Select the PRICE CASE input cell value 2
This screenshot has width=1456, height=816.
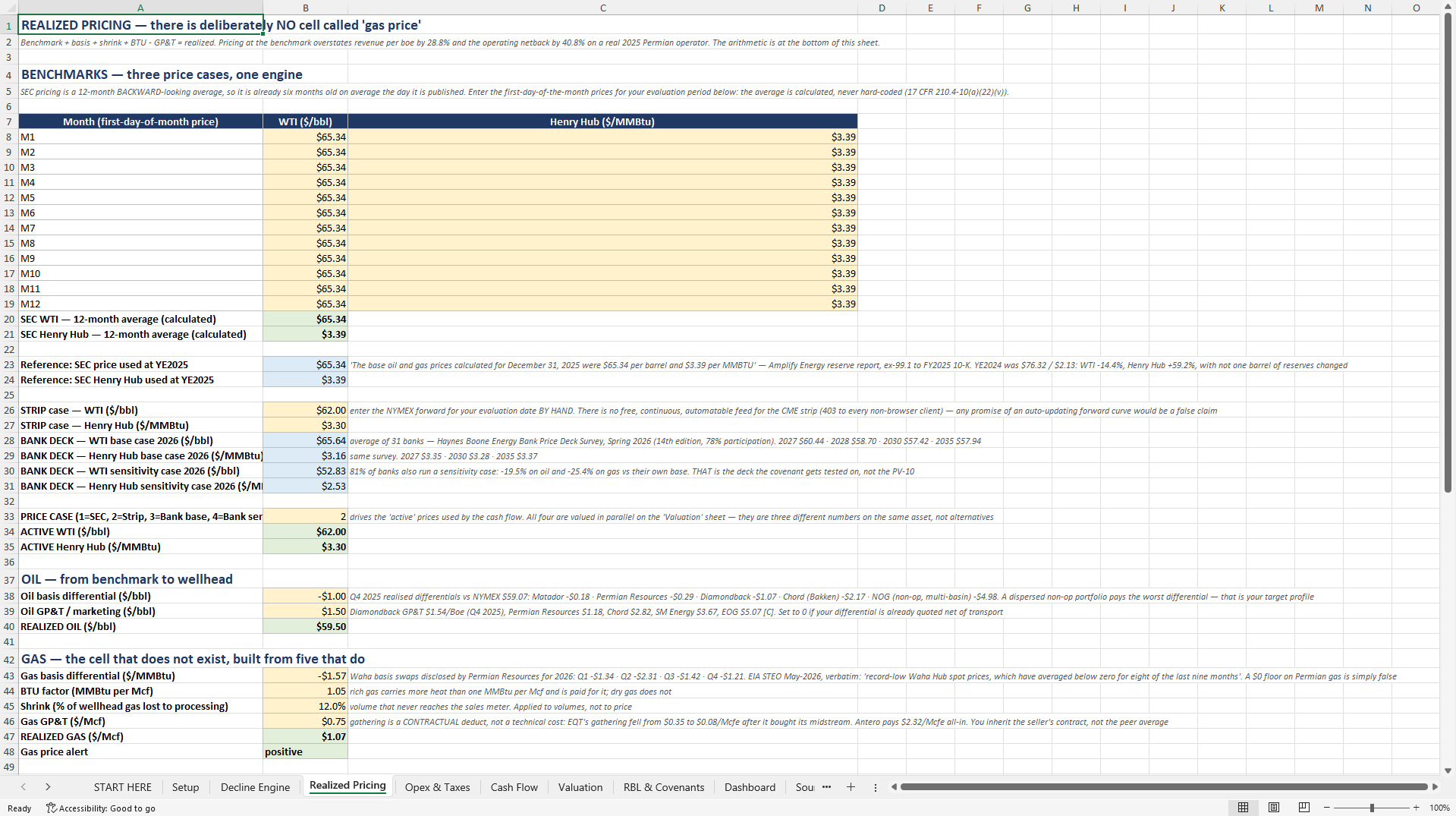305,516
